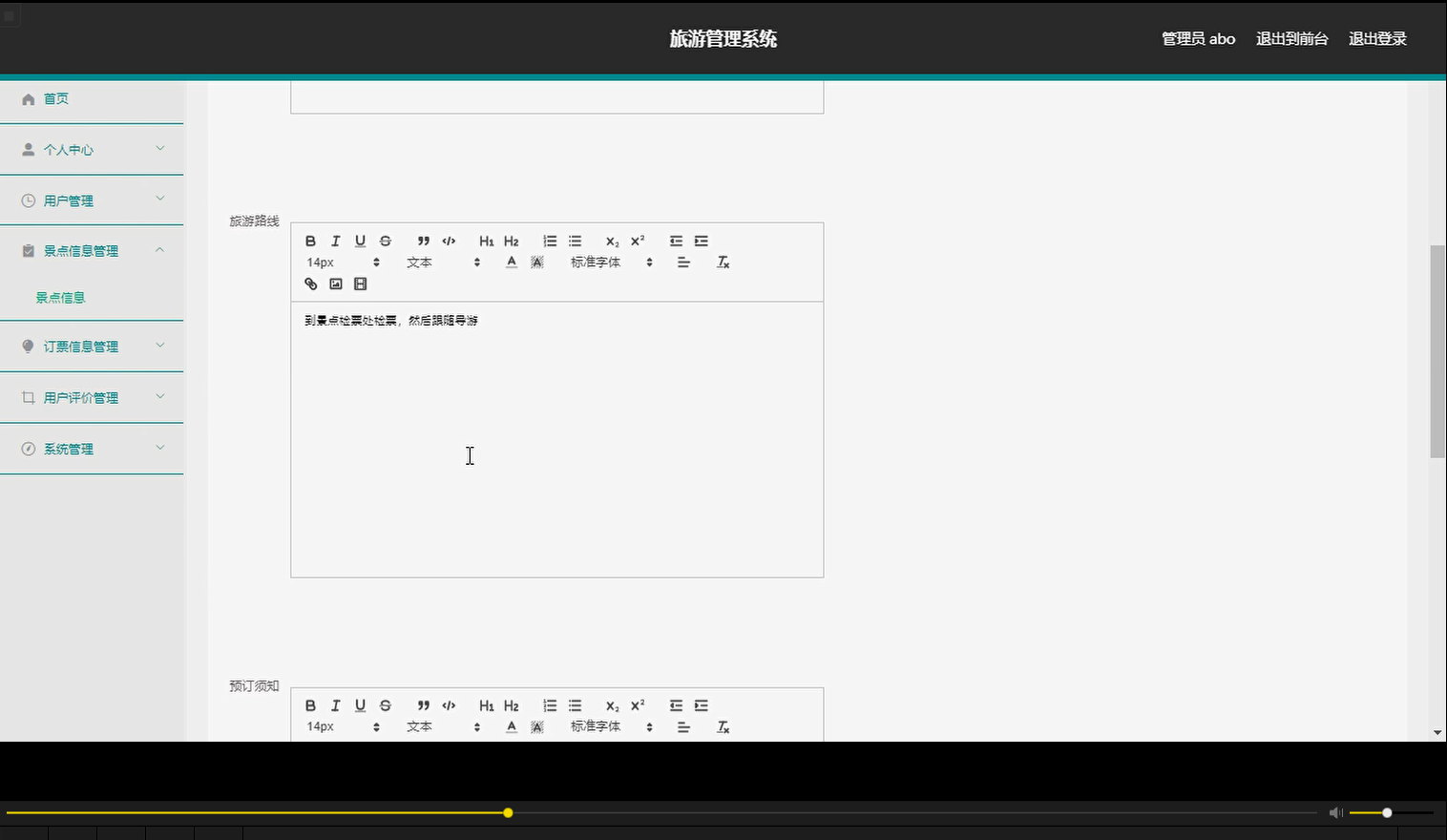
Task: Toggle italic in 预订须知 editor
Action: 335,706
